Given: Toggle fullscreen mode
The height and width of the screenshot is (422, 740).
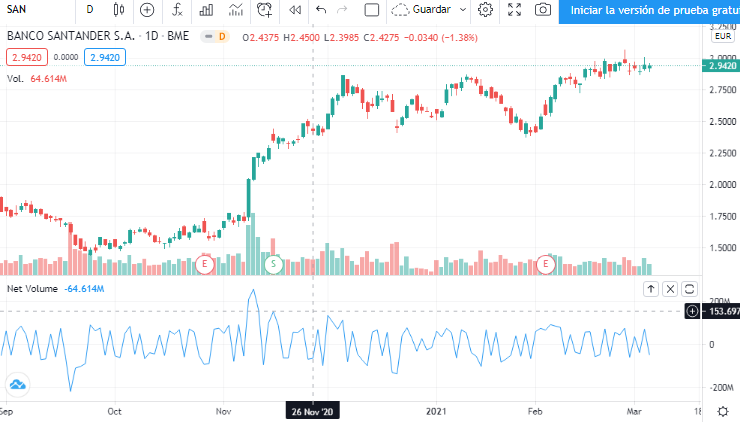Looking at the screenshot, I should 514,9.
